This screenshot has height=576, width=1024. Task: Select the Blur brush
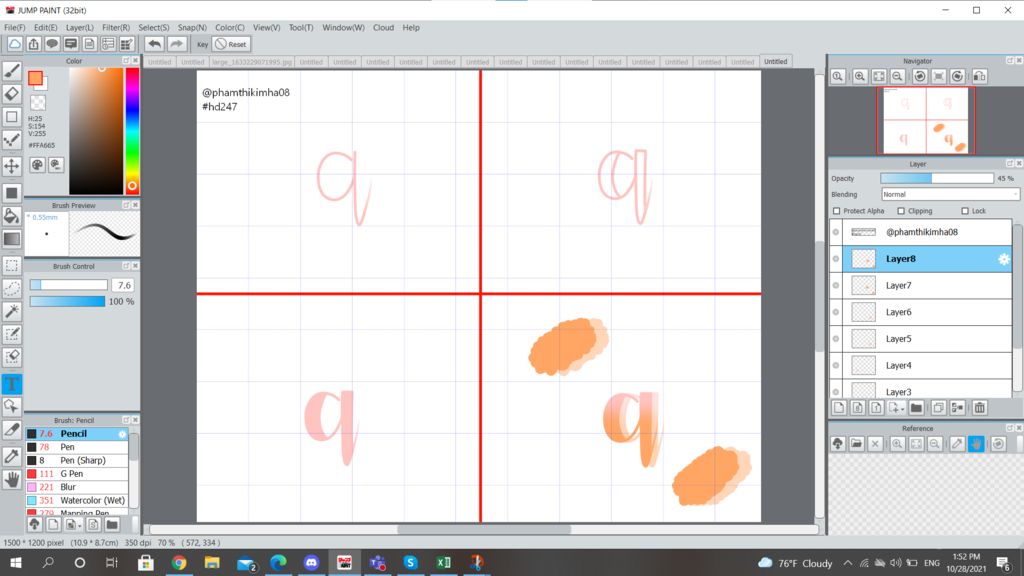(76, 487)
